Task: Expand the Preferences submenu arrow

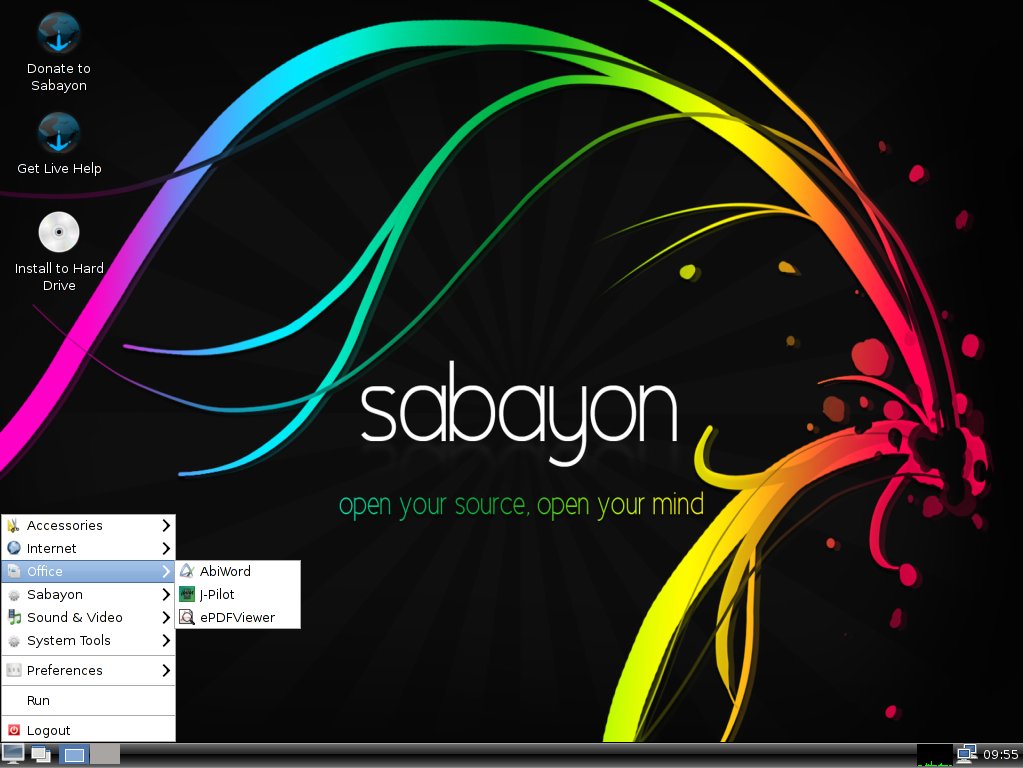Action: tap(166, 670)
